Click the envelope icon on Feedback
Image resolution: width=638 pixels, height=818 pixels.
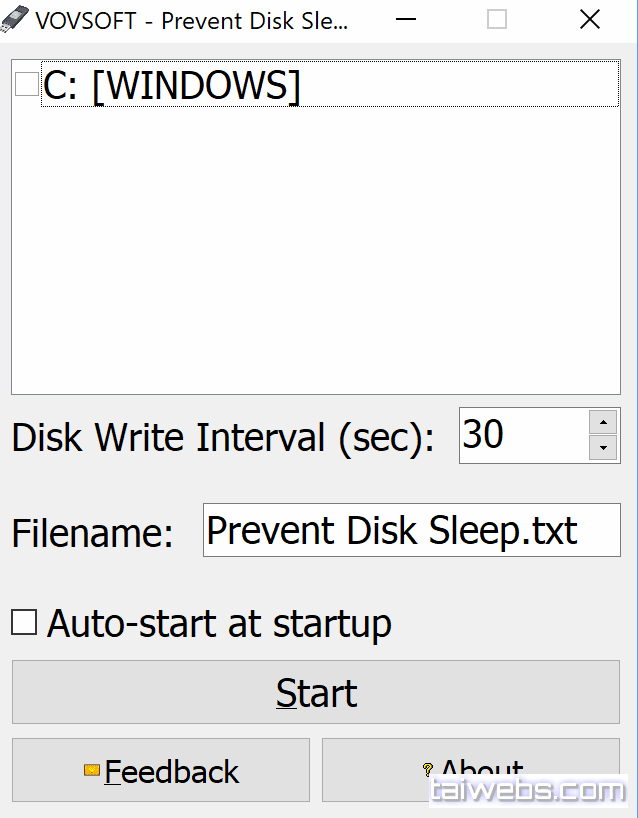[92, 770]
